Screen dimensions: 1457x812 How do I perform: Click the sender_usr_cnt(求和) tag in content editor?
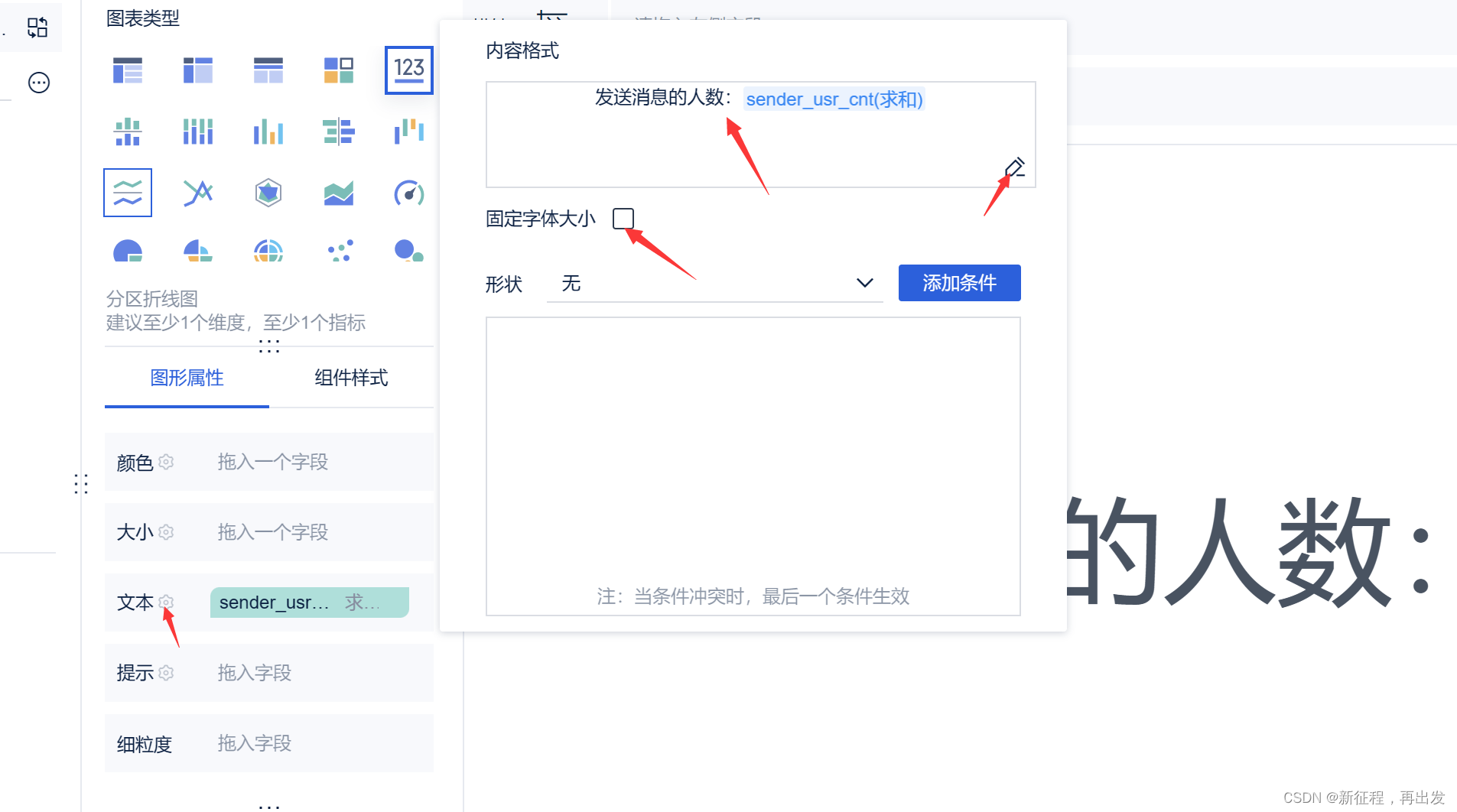click(x=834, y=99)
